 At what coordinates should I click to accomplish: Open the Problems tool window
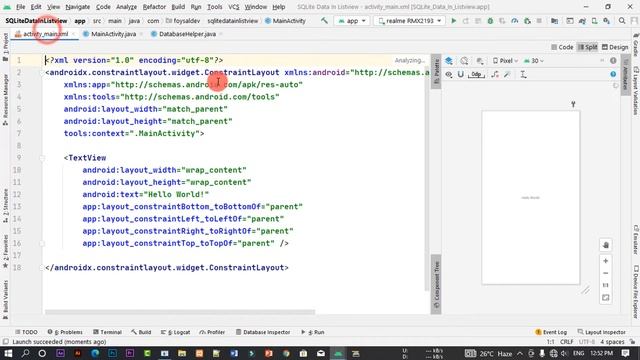point(65,332)
